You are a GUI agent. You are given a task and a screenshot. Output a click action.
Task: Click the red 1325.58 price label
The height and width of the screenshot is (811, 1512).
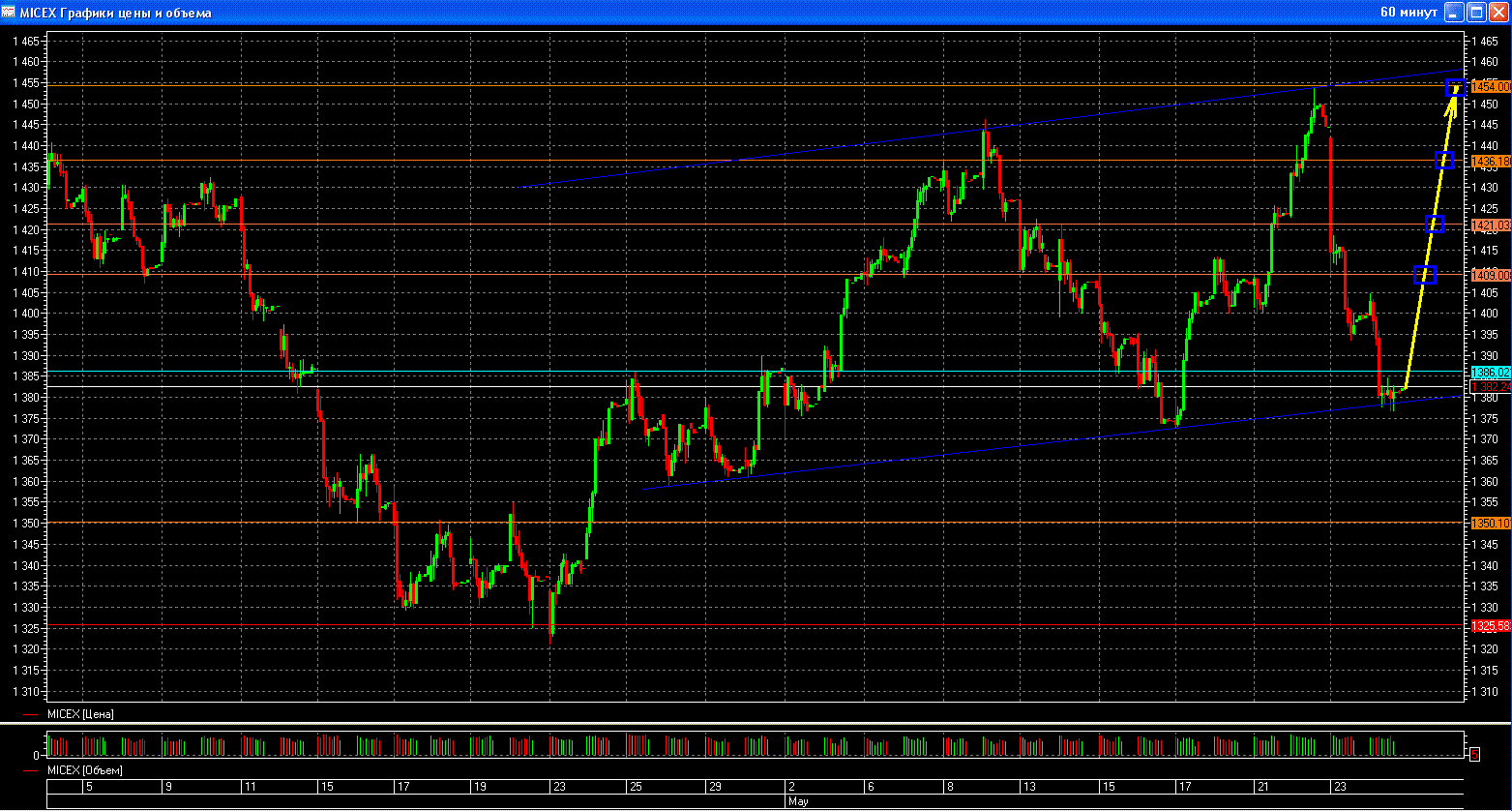[x=1491, y=627]
